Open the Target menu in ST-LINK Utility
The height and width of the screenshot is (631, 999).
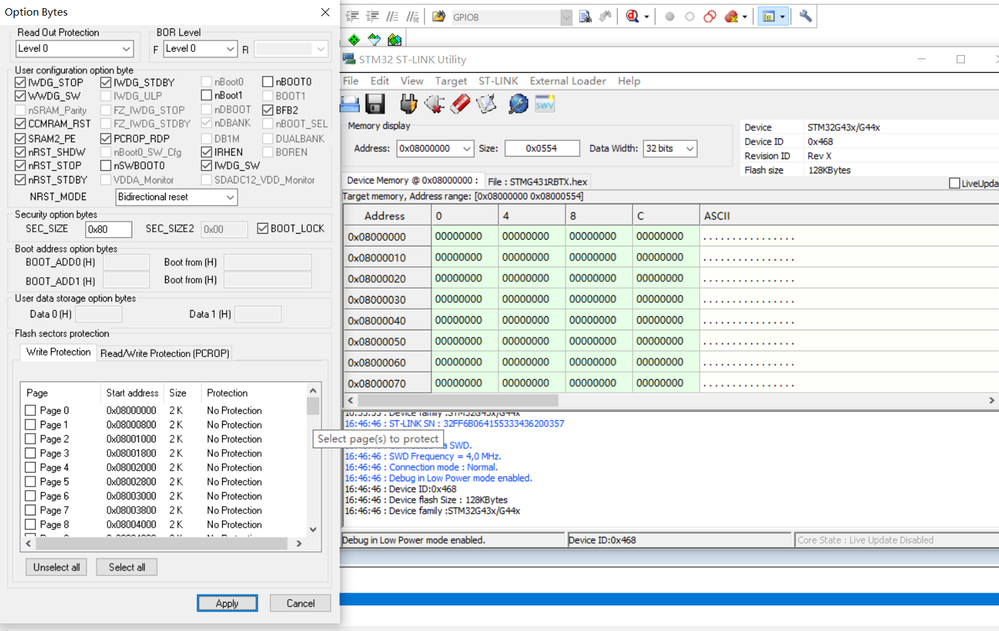pyautogui.click(x=450, y=81)
